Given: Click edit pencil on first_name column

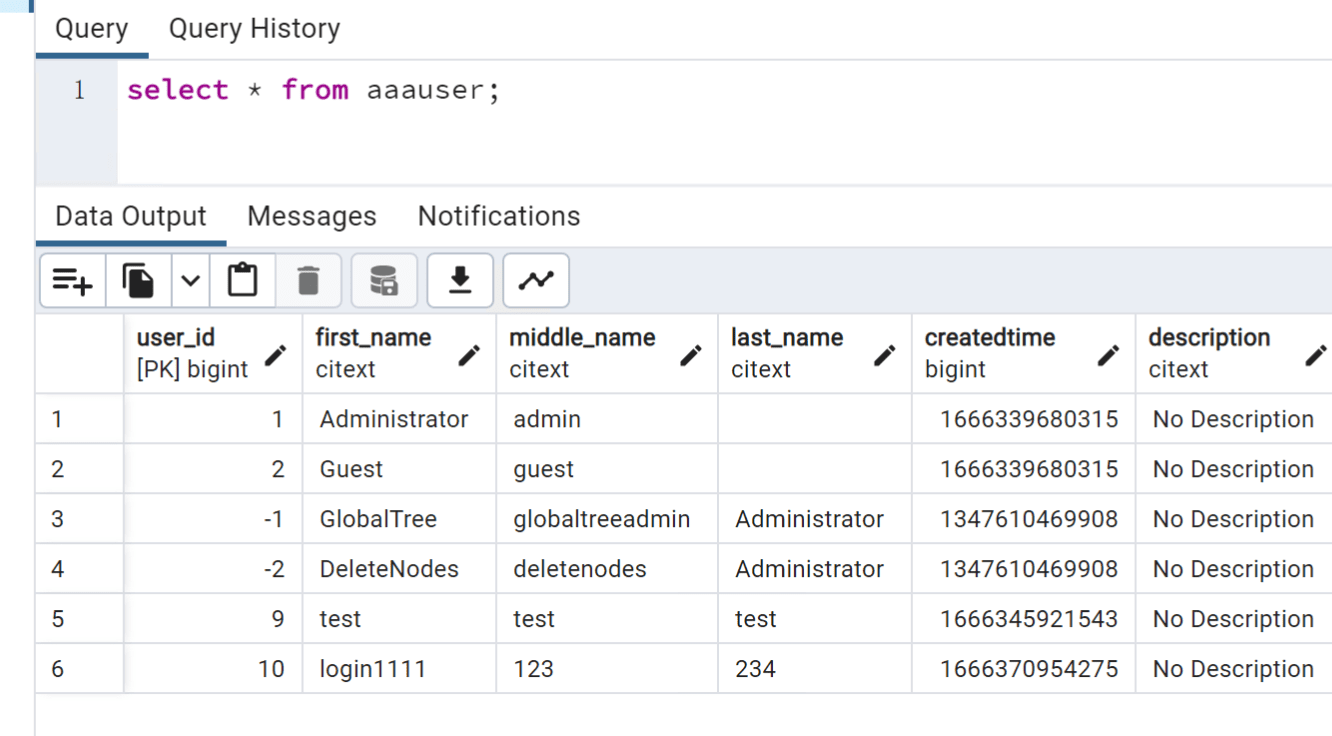Looking at the screenshot, I should [469, 355].
